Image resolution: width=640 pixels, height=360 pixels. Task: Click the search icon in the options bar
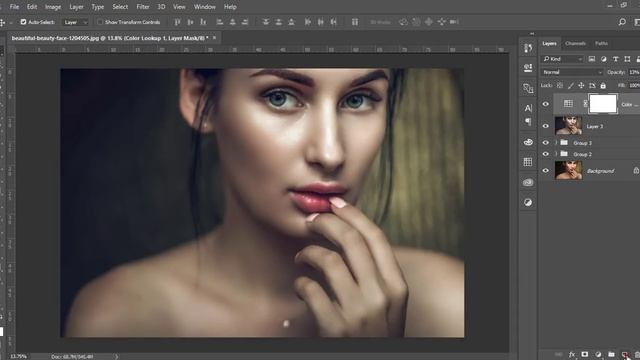(622, 22)
